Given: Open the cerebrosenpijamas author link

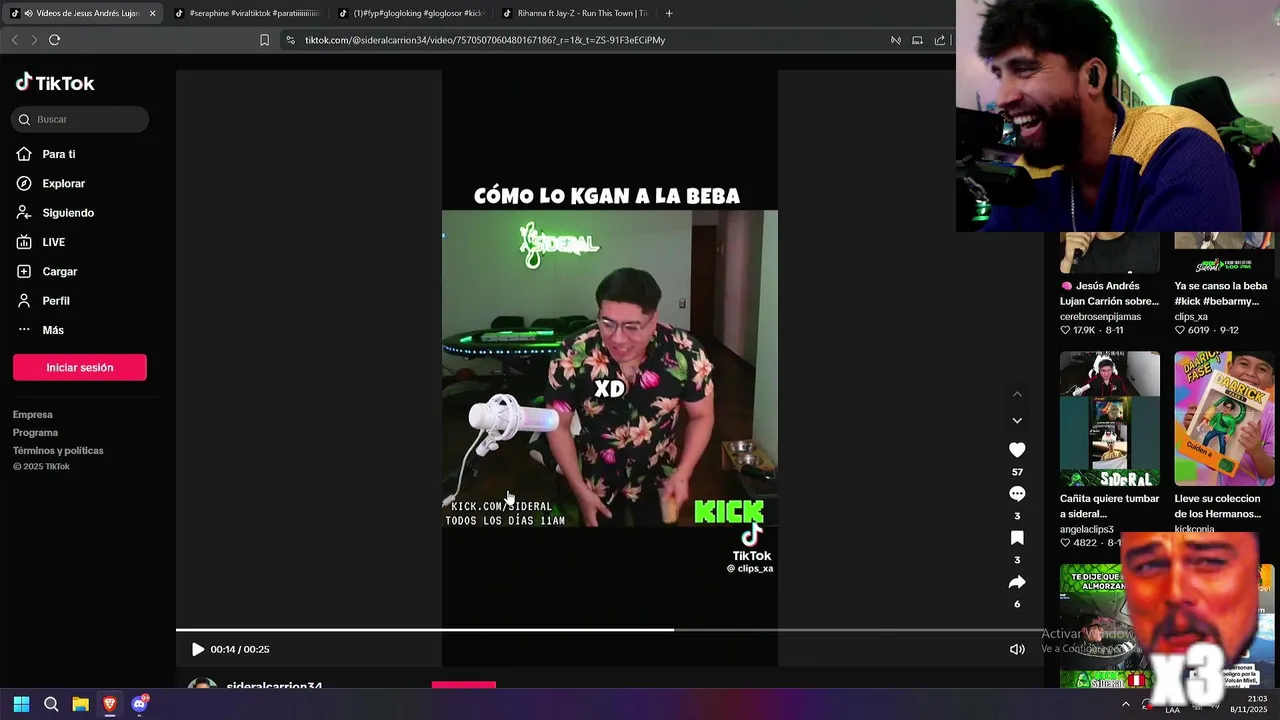Looking at the screenshot, I should tap(1100, 316).
